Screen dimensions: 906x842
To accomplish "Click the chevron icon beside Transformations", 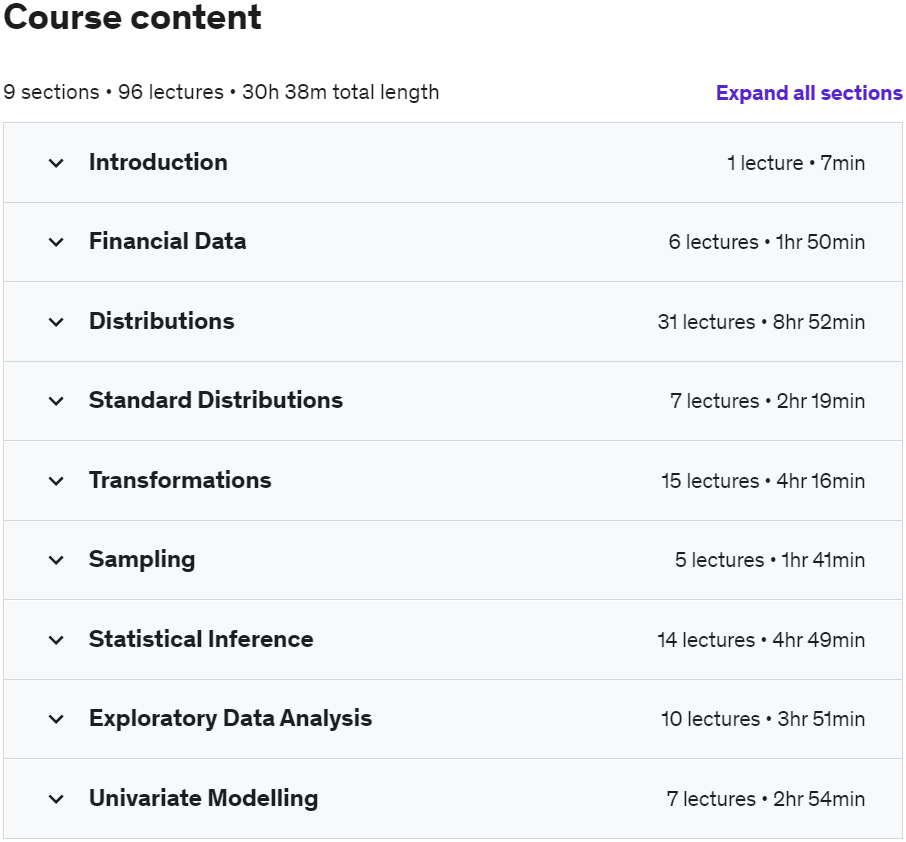I will click(x=56, y=481).
